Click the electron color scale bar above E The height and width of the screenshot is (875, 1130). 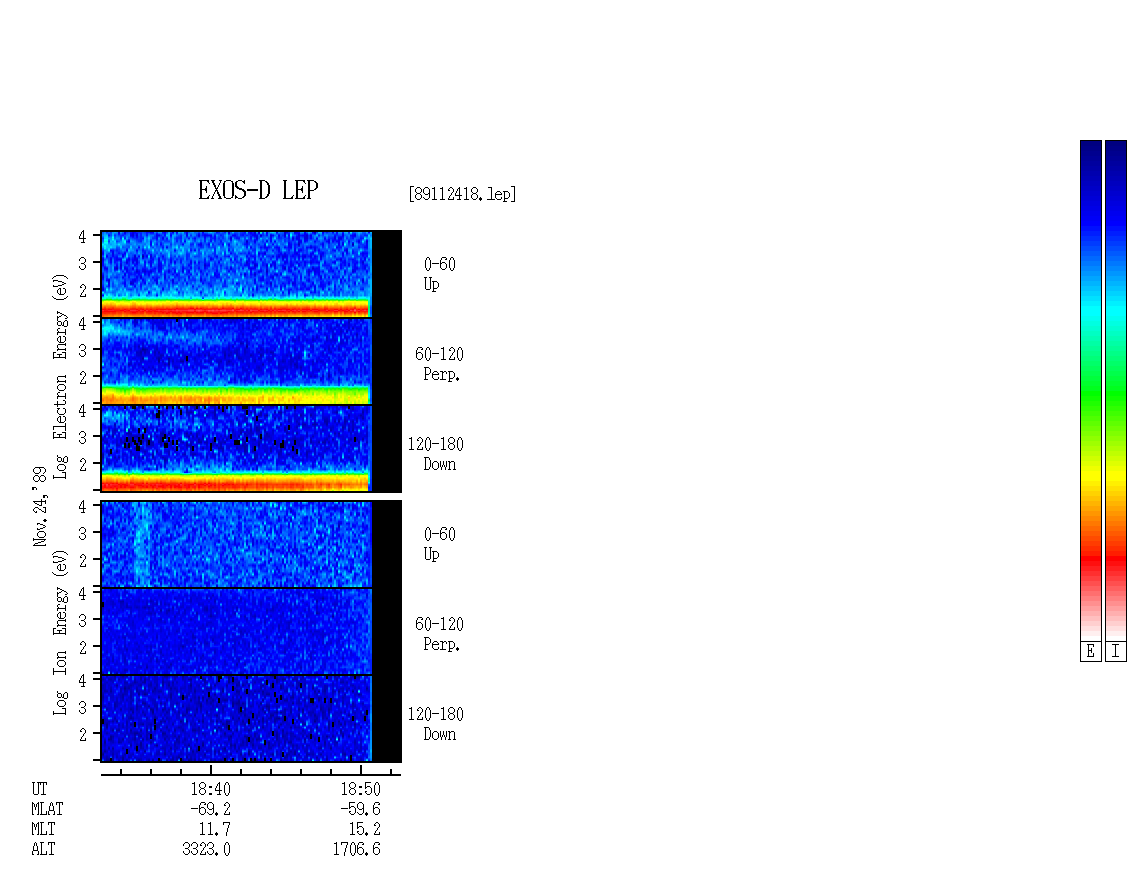point(1090,390)
